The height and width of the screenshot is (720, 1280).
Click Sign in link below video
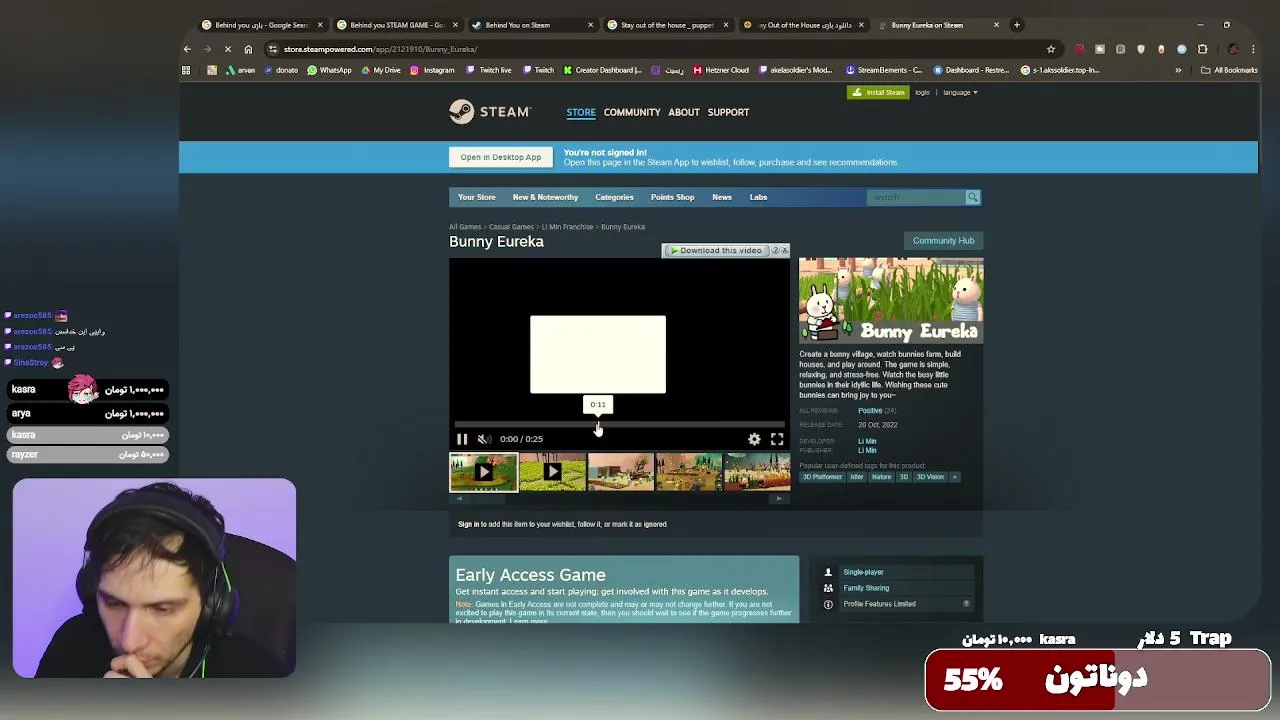(x=468, y=524)
